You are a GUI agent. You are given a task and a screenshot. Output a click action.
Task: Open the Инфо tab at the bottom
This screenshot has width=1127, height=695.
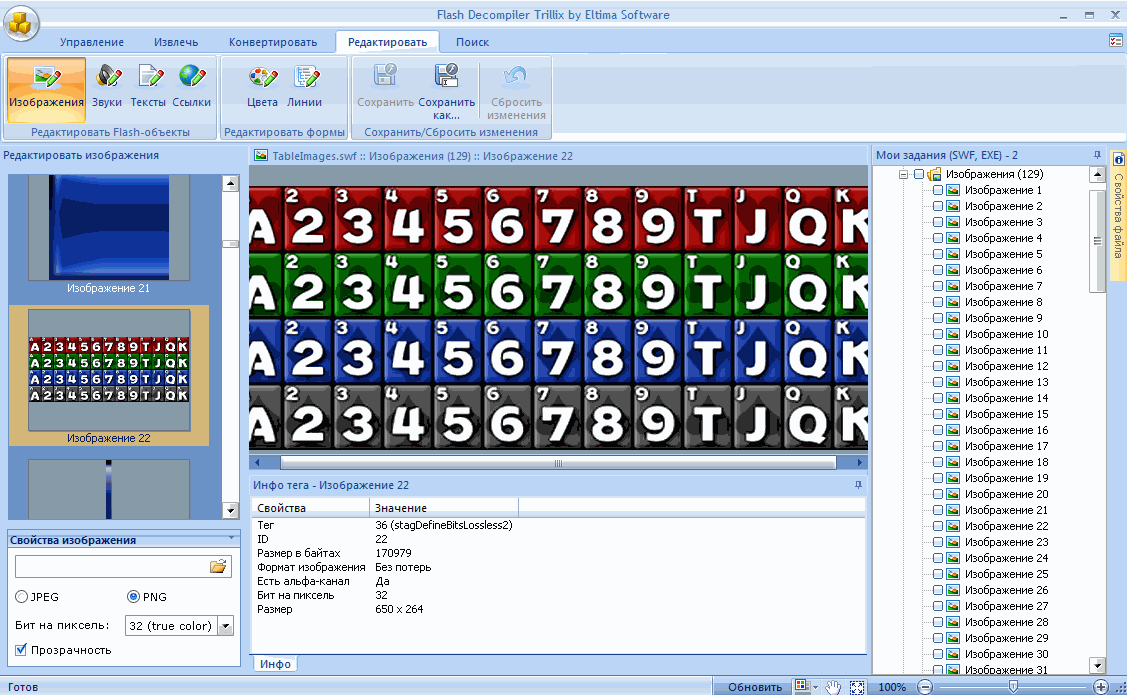[x=276, y=664]
